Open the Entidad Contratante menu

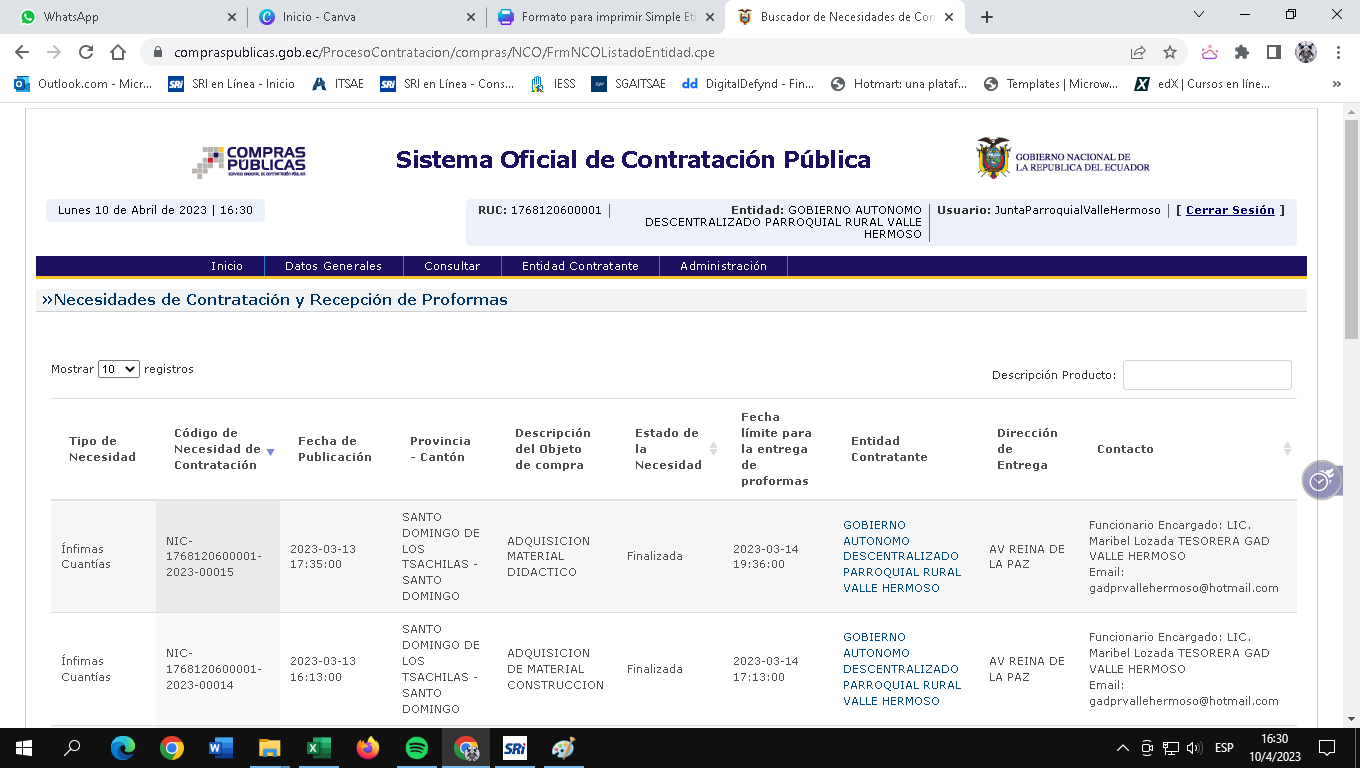pos(579,266)
